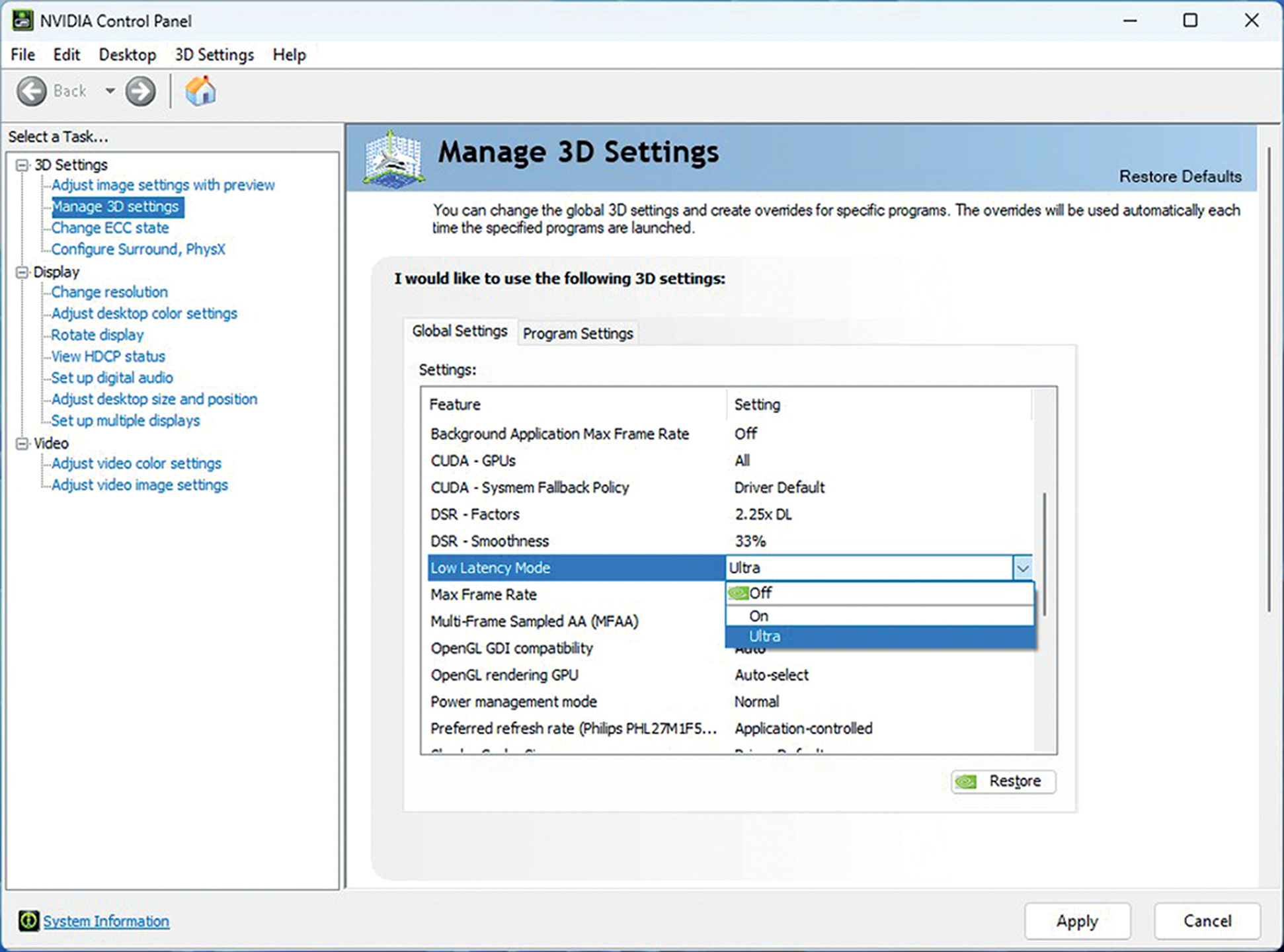Select Set up multiple displays task
The image size is (1284, 952).
click(125, 420)
